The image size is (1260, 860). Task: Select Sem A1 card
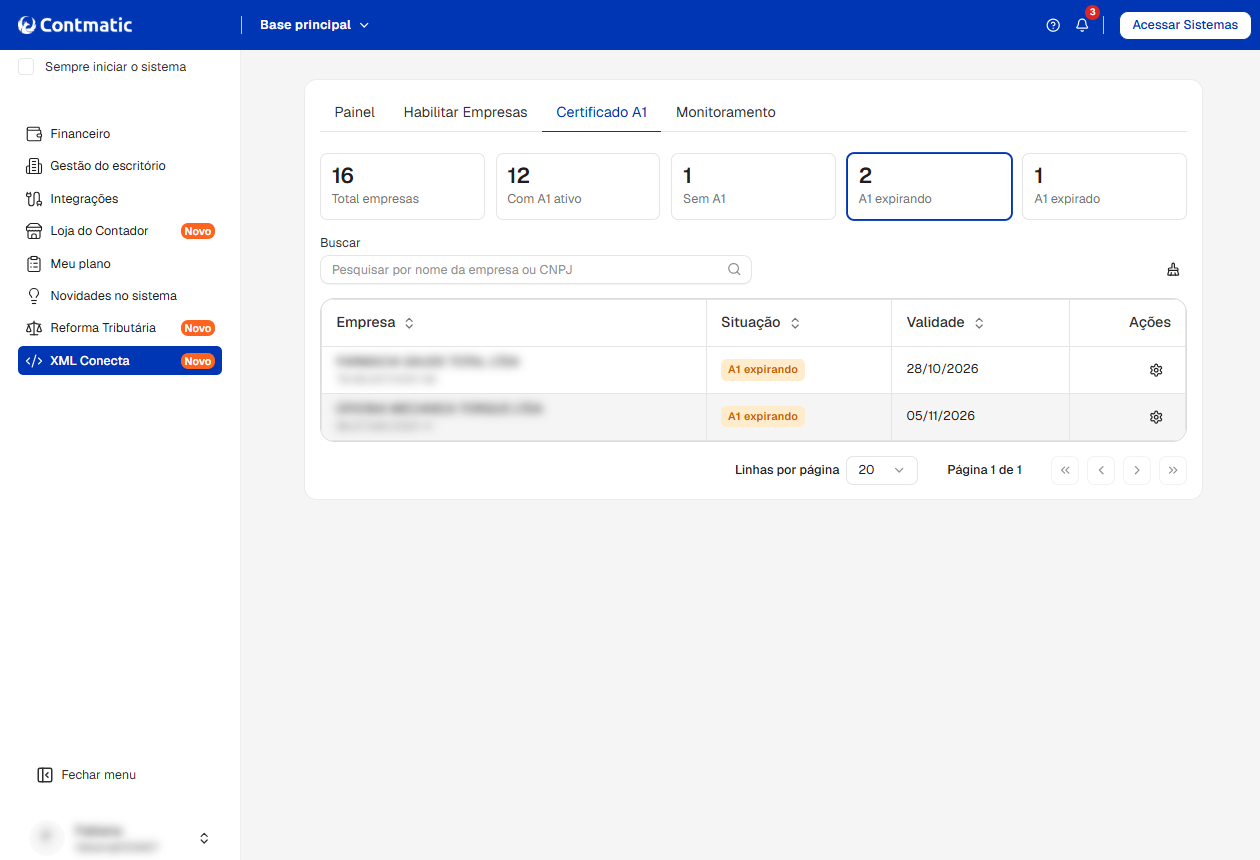[753, 186]
